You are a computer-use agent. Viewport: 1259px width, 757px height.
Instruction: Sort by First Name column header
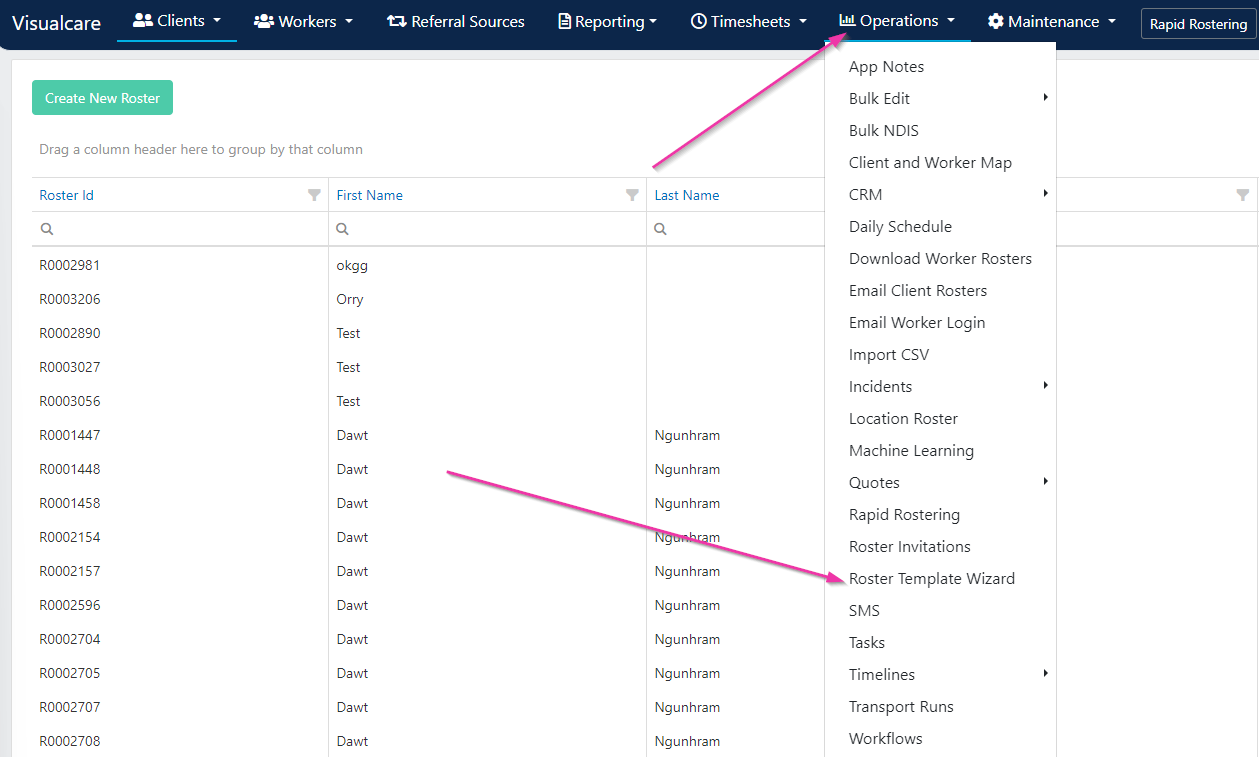tap(370, 195)
